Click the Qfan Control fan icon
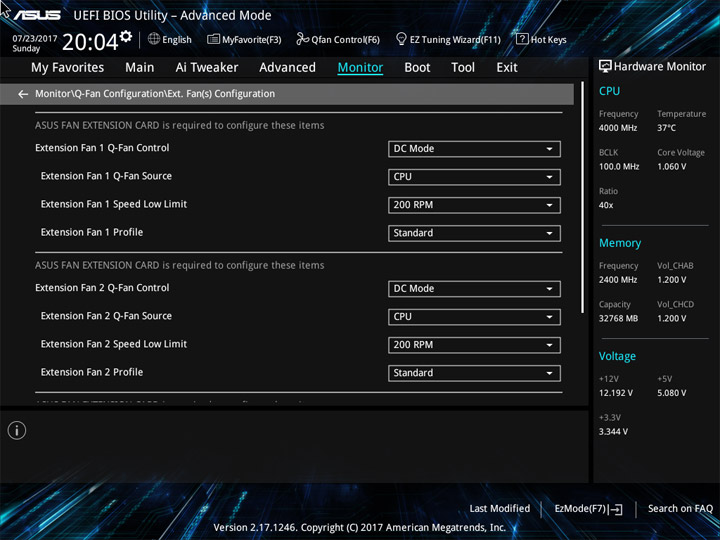Screen dimensions: 720x540 click(303, 39)
